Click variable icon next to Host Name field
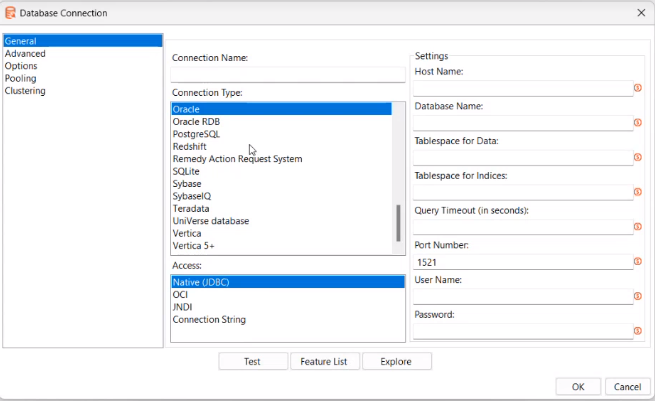Viewport: 655px width, 401px height. click(x=638, y=89)
